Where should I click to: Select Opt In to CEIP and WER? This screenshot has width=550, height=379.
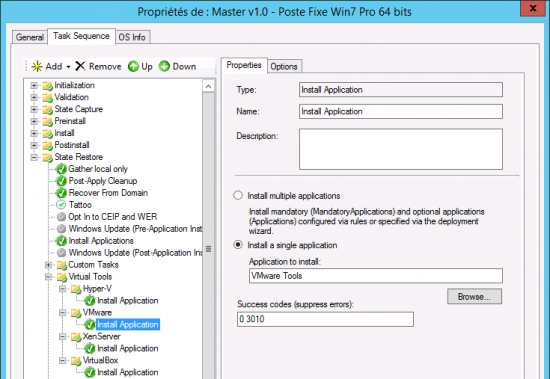(113, 217)
